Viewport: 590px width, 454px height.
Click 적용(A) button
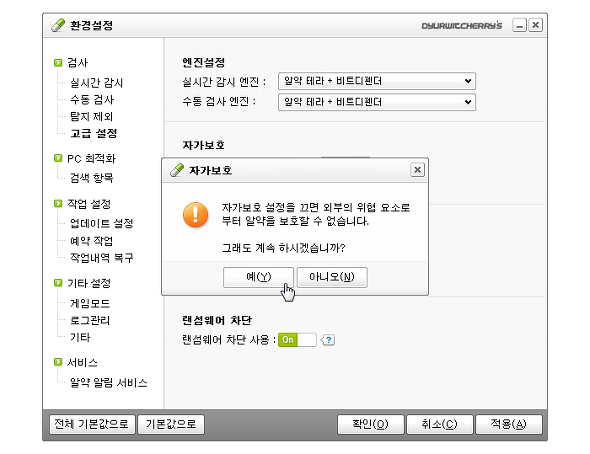click(509, 424)
